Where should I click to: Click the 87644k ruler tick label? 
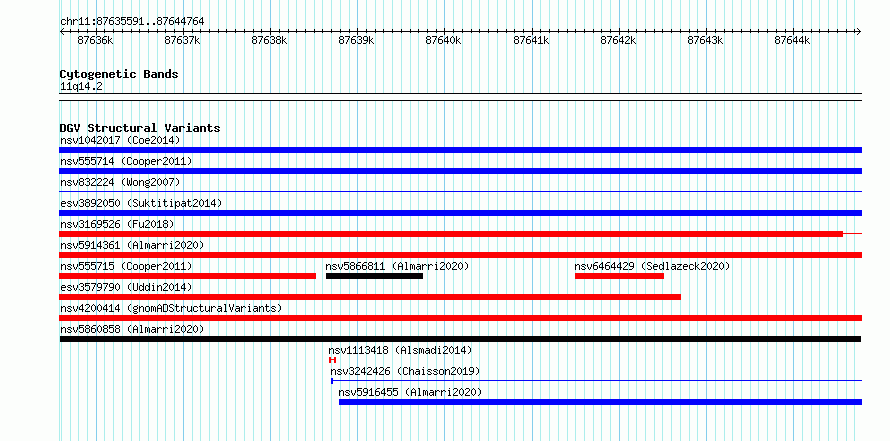(792, 40)
